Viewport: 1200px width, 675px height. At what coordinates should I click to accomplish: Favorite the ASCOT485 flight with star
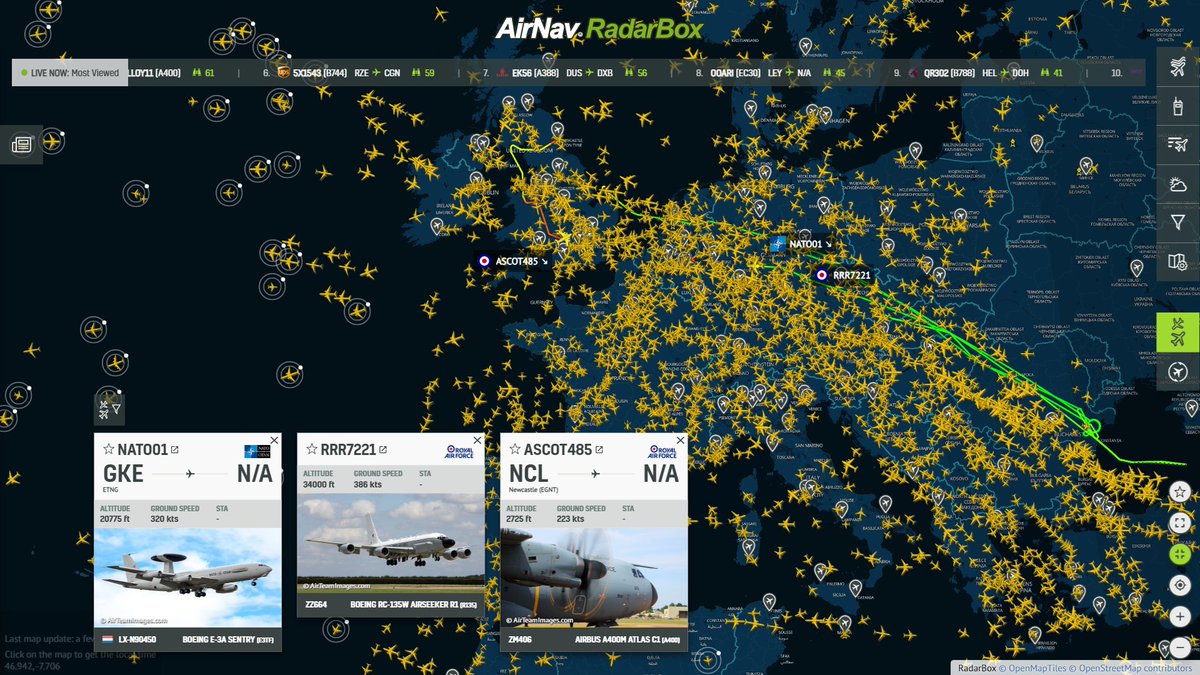pos(515,449)
